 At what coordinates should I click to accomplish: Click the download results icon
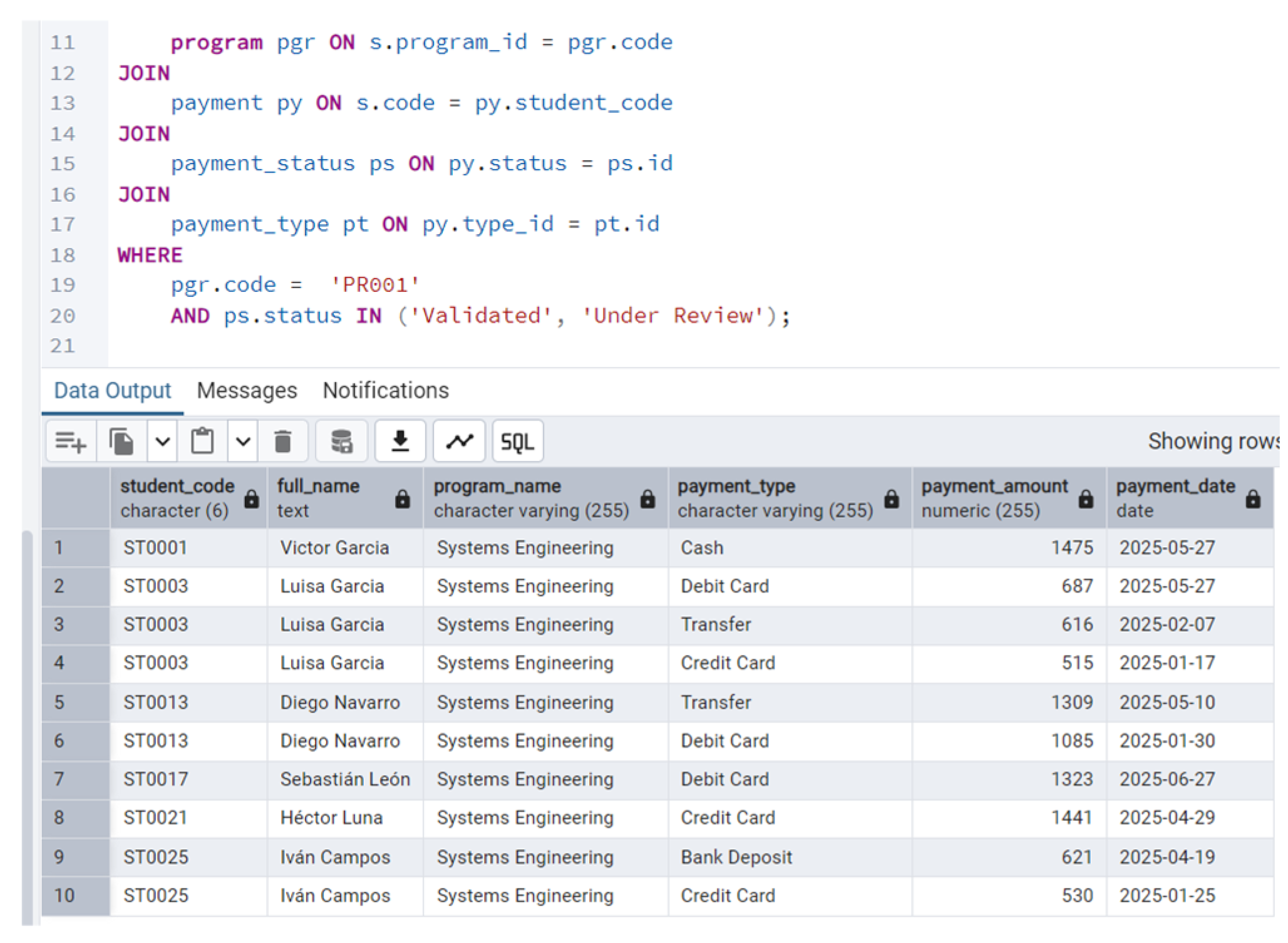(400, 442)
